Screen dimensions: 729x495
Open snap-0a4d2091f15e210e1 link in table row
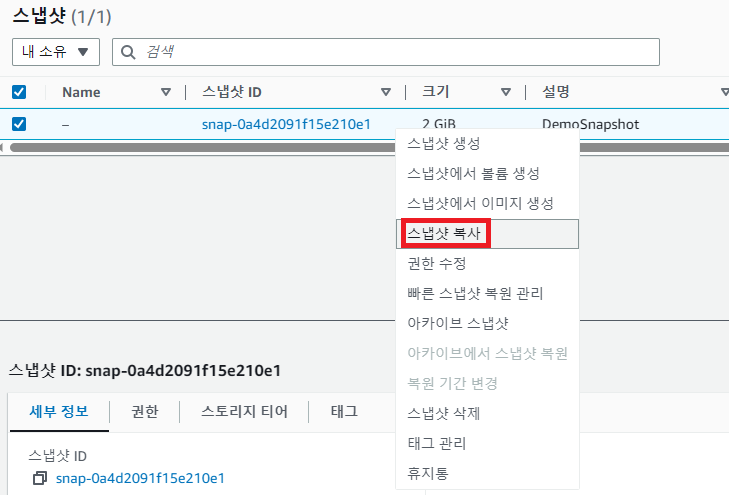tap(286, 124)
